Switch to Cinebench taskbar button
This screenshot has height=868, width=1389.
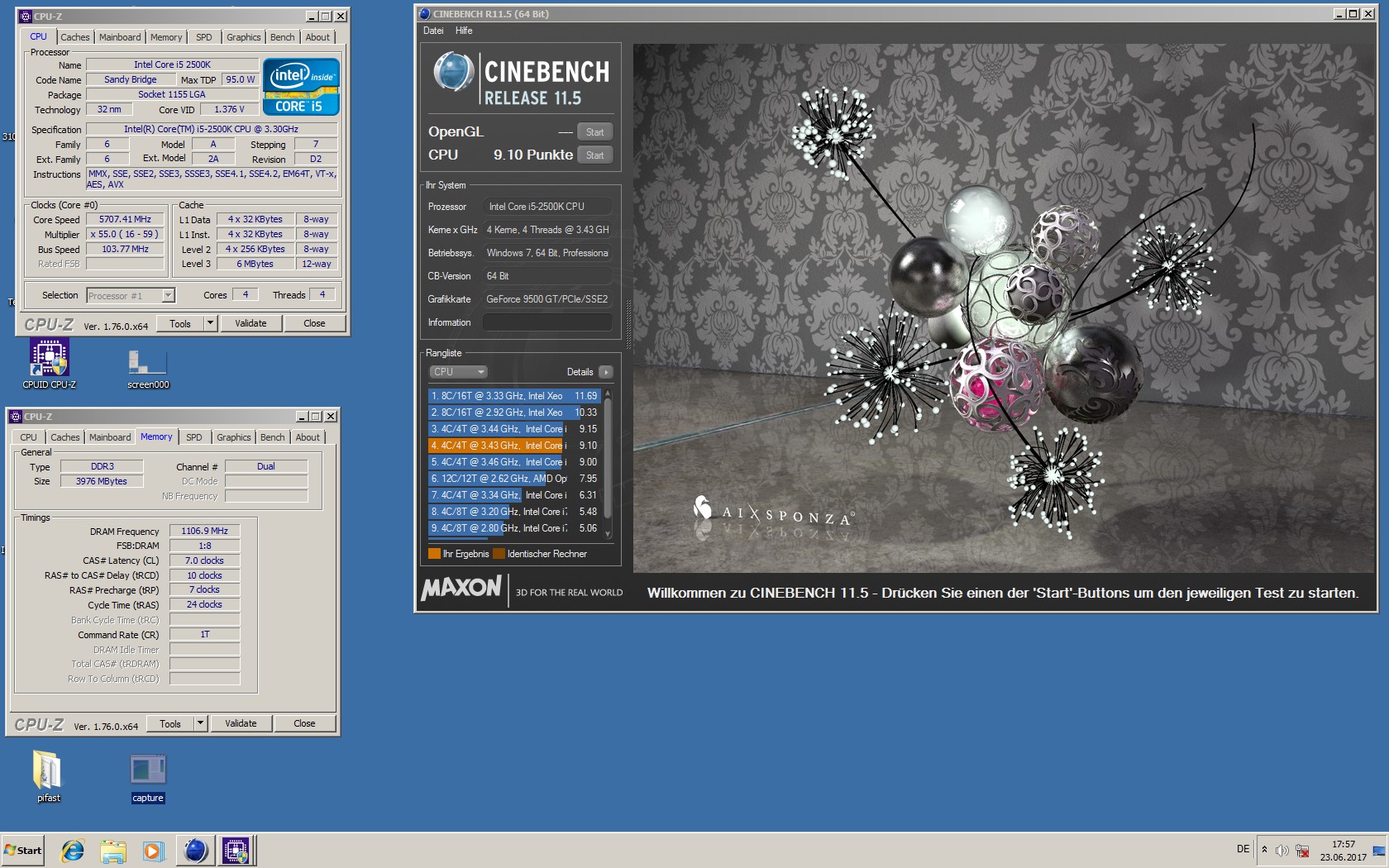click(x=196, y=851)
